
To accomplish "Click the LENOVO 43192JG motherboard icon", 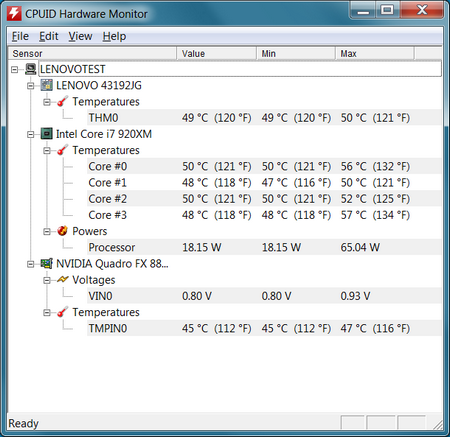I will click(x=47, y=85).
